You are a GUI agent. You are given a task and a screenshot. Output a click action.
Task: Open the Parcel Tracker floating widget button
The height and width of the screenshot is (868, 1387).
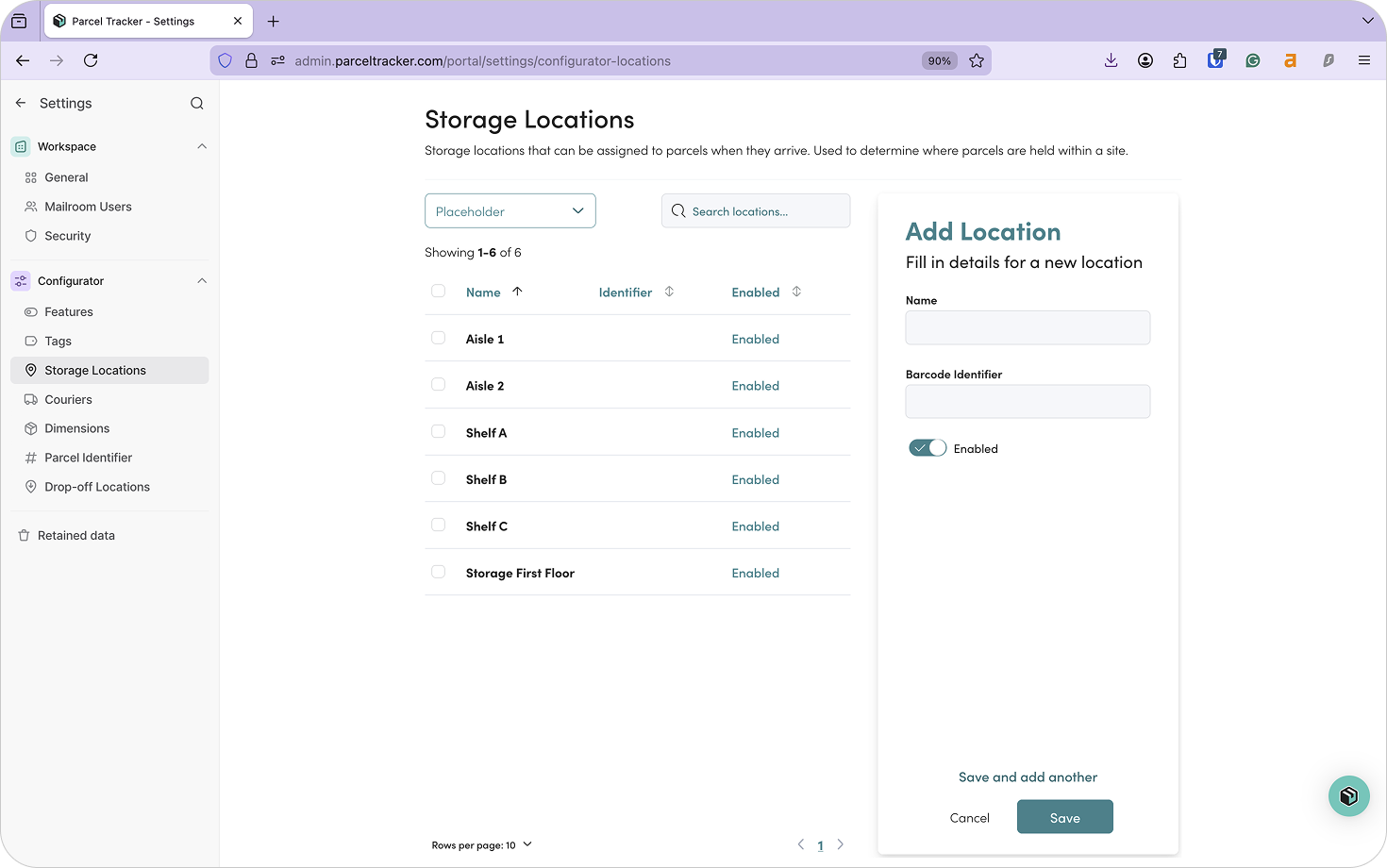[x=1348, y=795]
